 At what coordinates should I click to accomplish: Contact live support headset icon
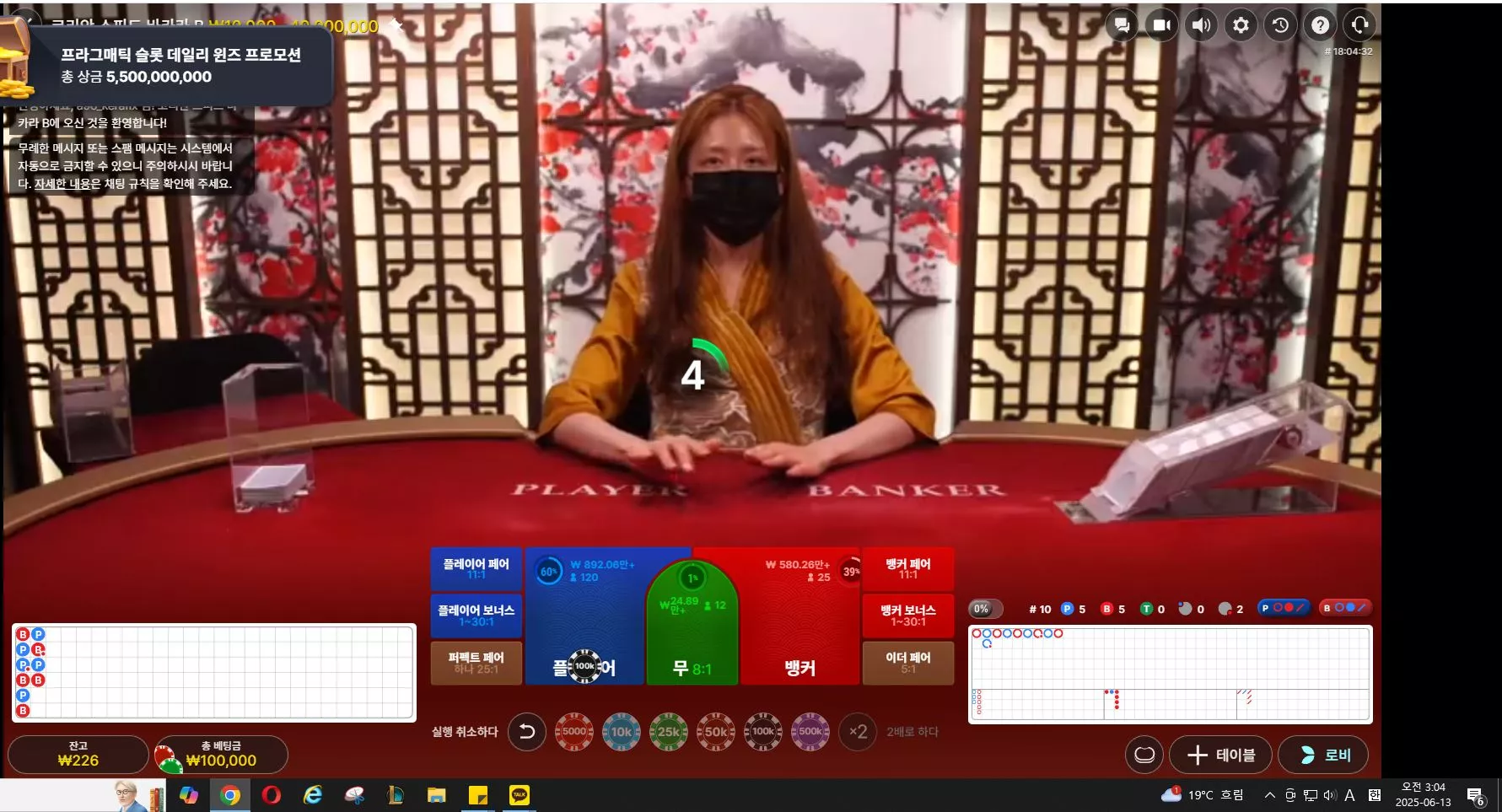(x=1359, y=25)
